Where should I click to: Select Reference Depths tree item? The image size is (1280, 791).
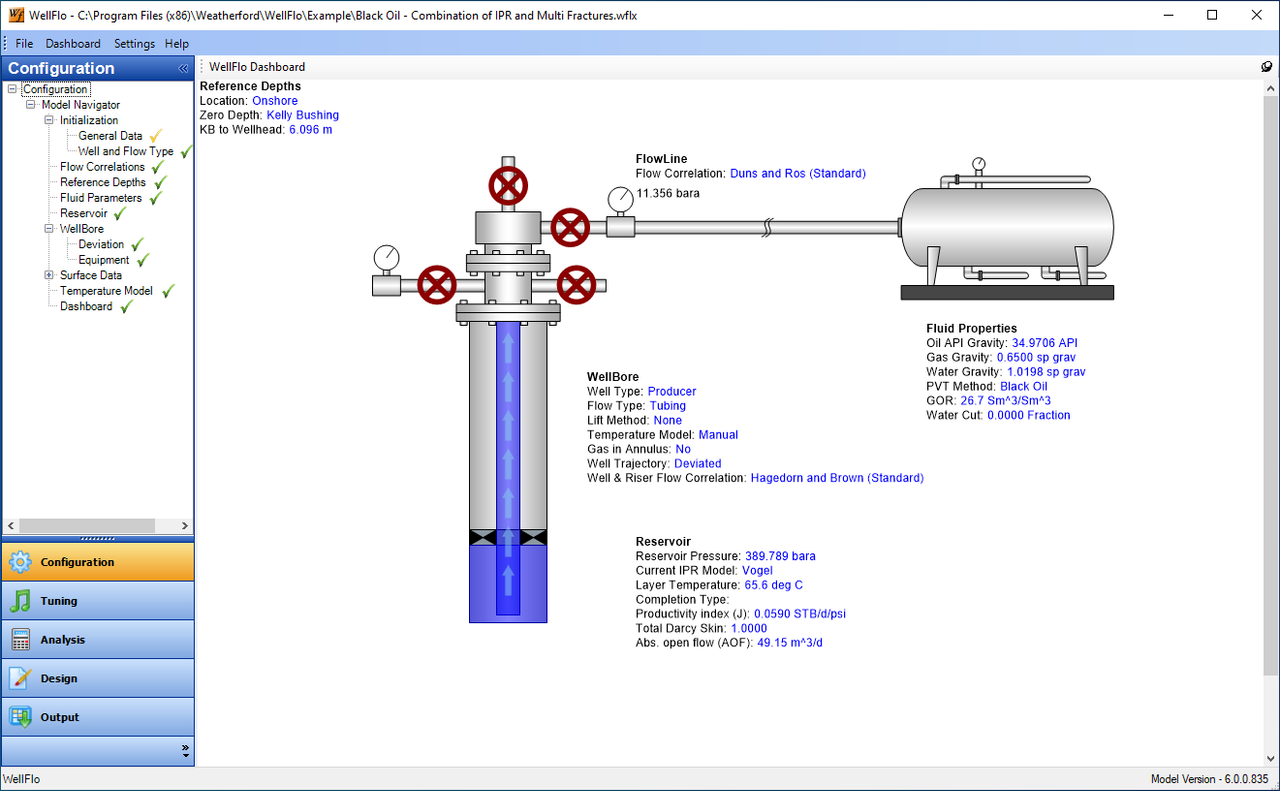[103, 182]
